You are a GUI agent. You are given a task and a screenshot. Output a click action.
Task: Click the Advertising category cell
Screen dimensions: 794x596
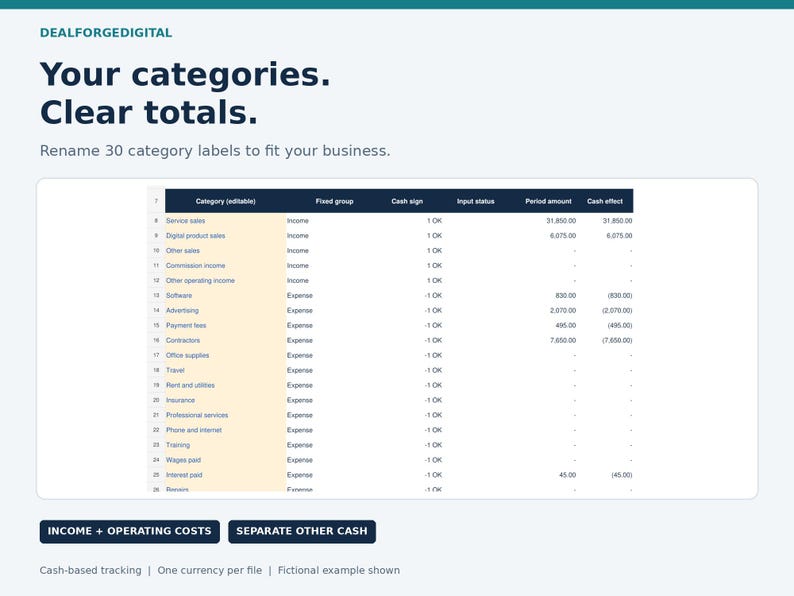[225, 310]
